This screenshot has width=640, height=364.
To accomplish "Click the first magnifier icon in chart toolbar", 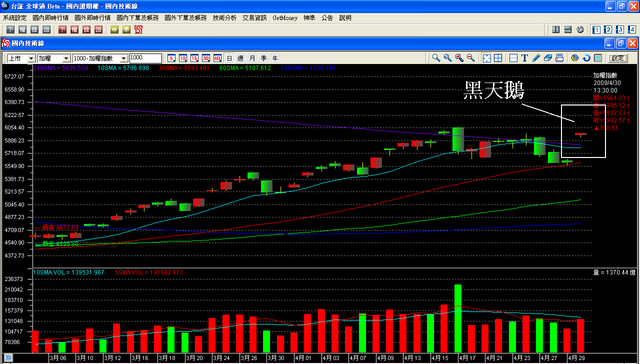I will point(436,58).
